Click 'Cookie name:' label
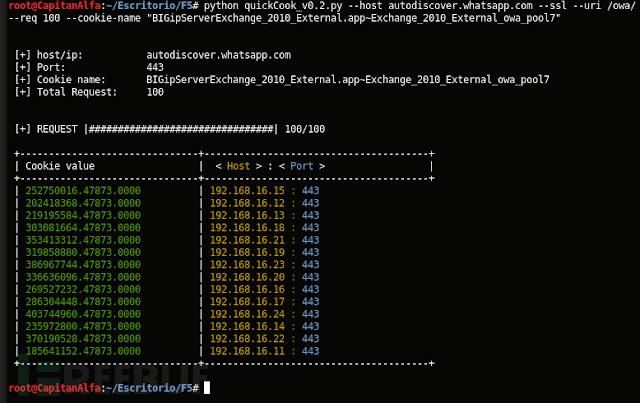This screenshot has width=640, height=403. coord(71,80)
